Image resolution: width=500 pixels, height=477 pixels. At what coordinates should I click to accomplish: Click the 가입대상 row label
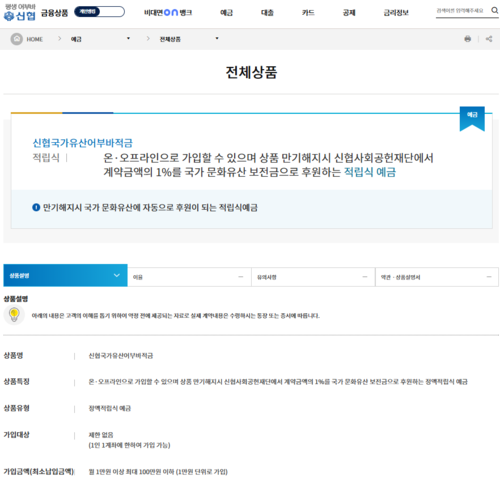(x=16, y=435)
